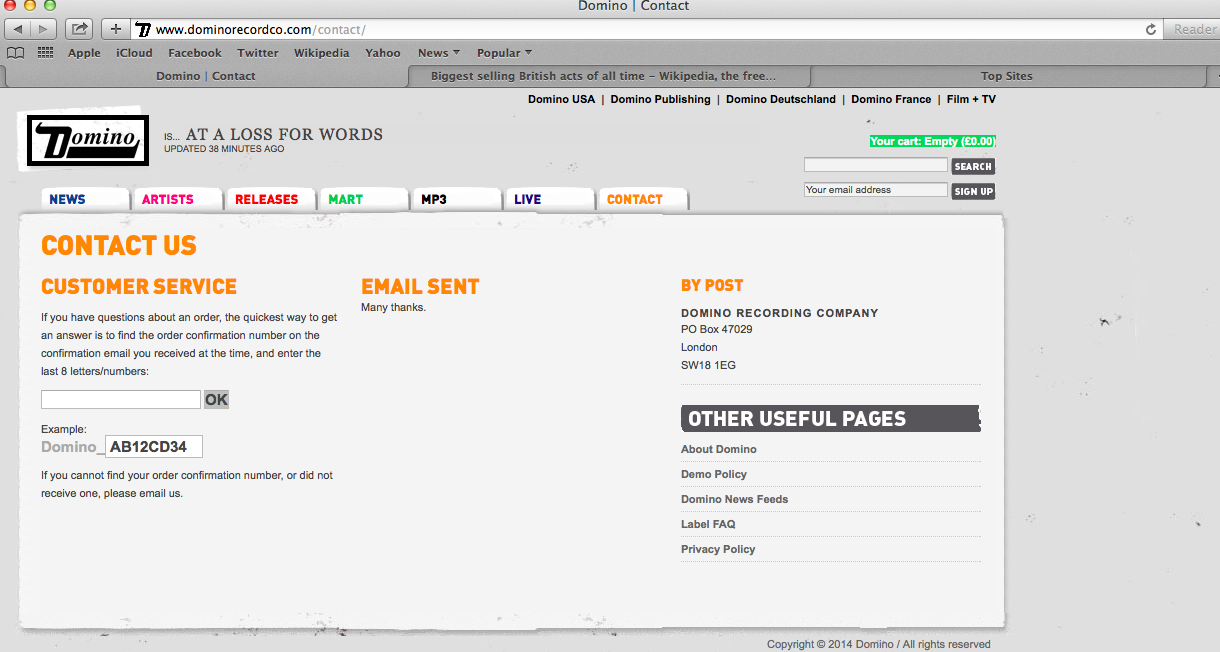Open the Domino Deutschland link
This screenshot has width=1220, height=652.
coord(781,99)
